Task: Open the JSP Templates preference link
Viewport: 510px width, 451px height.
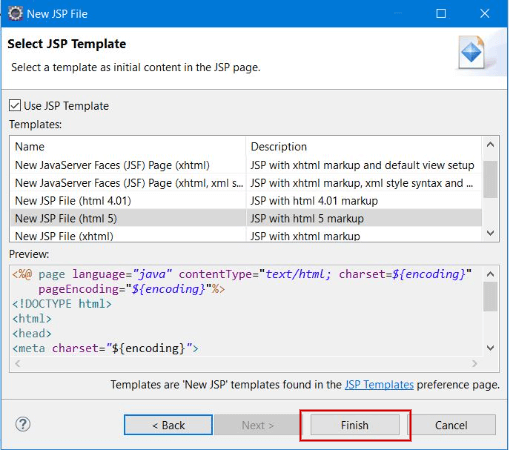Action: 379,385
